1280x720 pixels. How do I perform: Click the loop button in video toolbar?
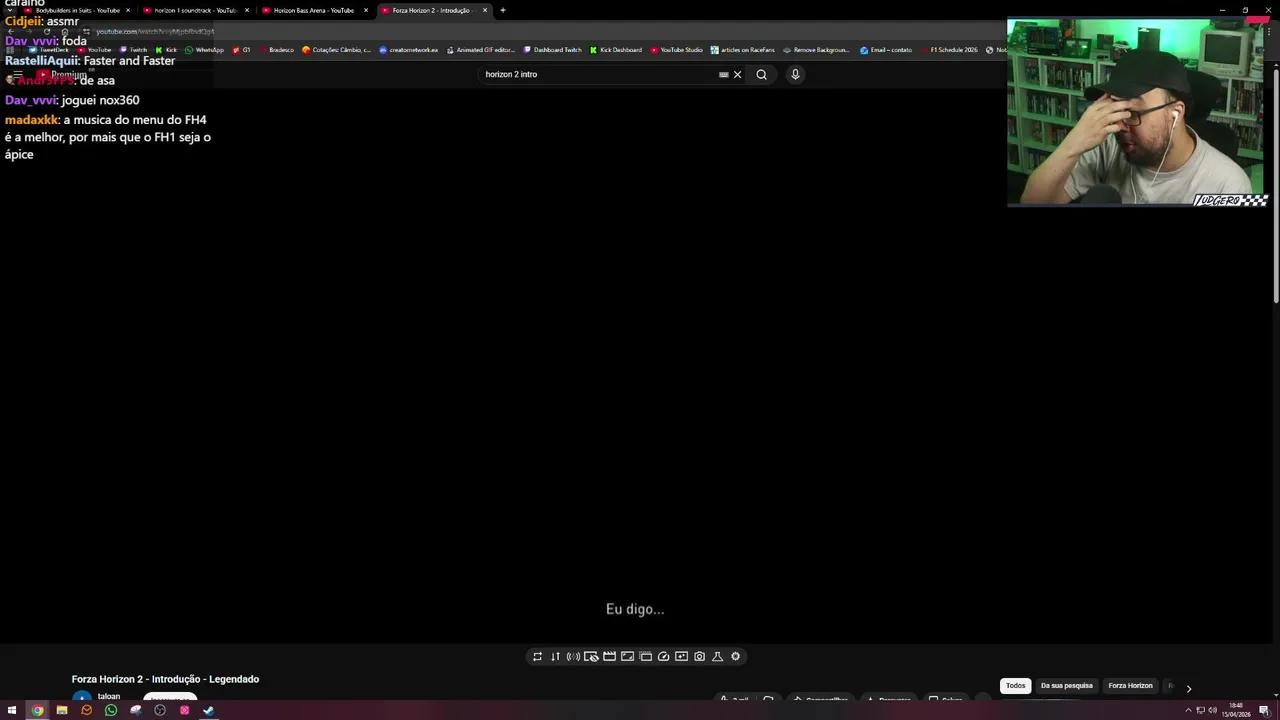[x=537, y=657]
